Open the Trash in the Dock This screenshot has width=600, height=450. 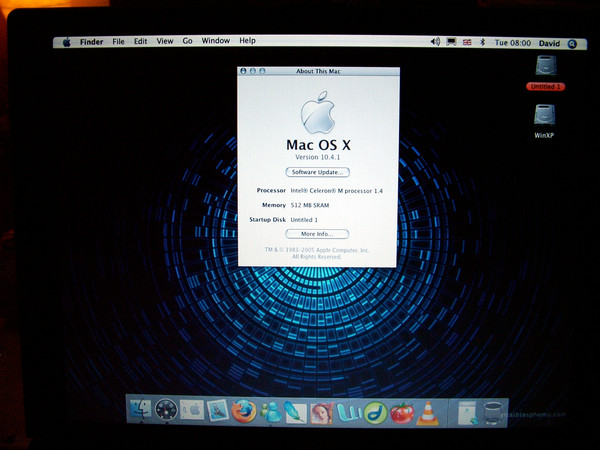coord(493,413)
